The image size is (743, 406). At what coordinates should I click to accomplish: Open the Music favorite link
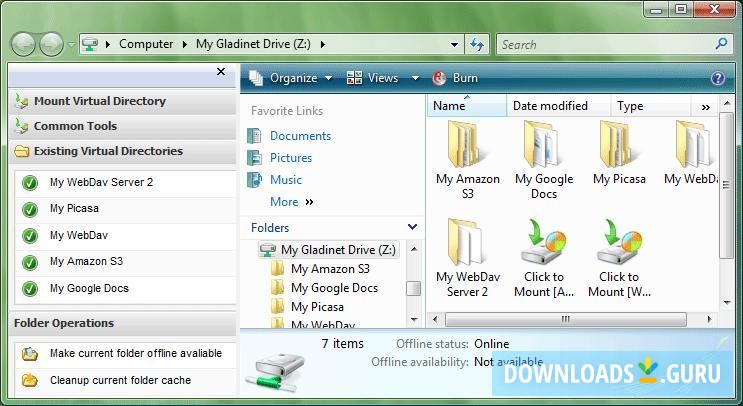pos(286,180)
